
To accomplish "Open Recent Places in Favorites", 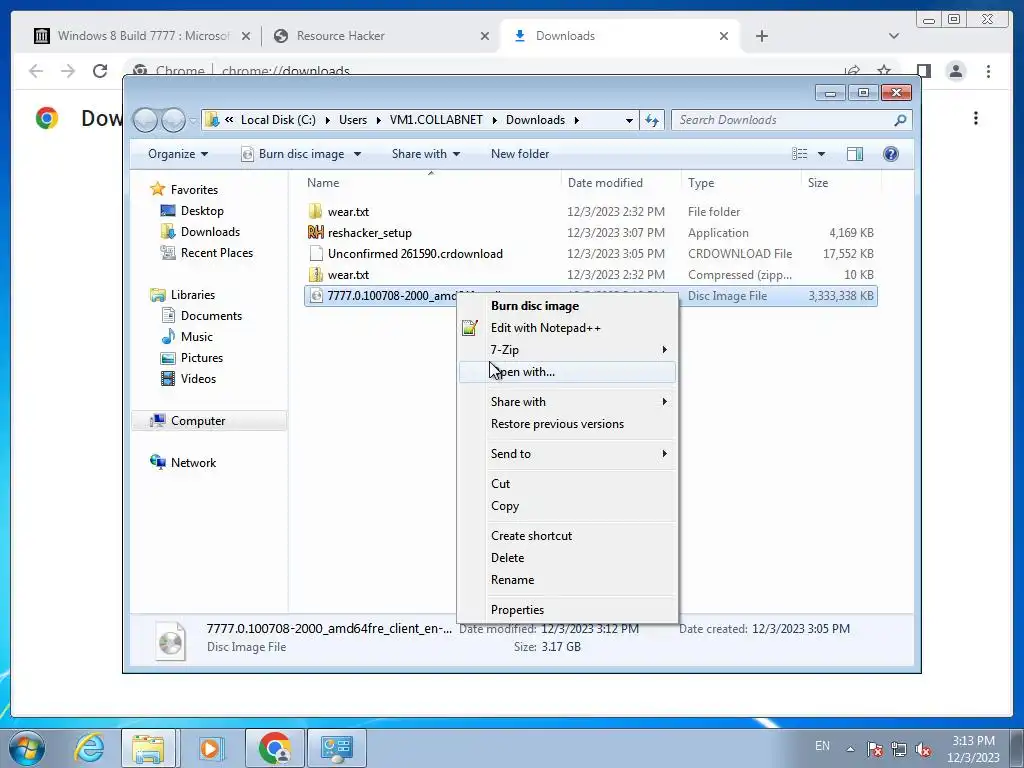I will 216,253.
